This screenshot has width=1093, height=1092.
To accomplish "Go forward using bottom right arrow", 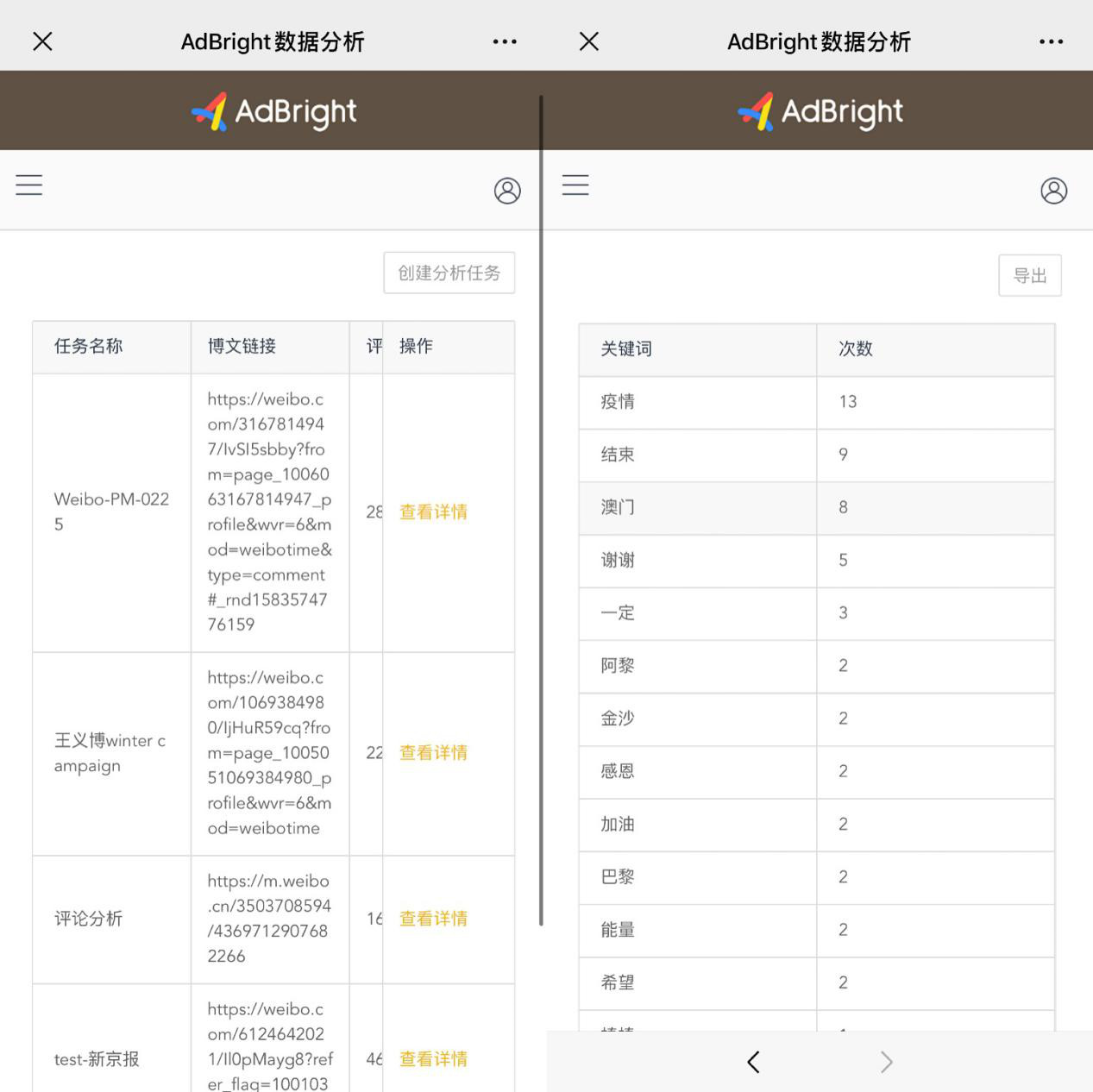I will (x=886, y=1062).
